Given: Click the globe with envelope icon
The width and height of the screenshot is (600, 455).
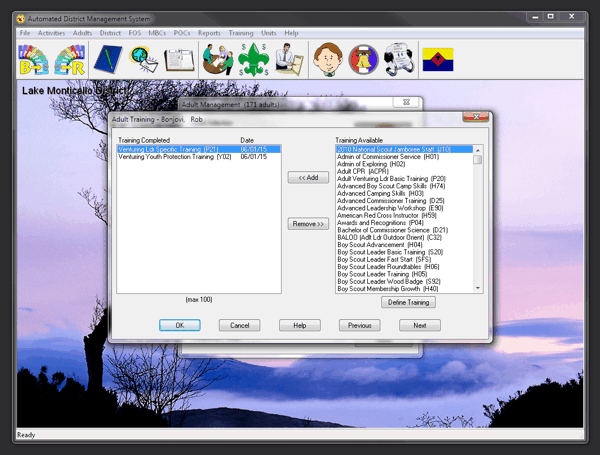Looking at the screenshot, I should tap(143, 59).
